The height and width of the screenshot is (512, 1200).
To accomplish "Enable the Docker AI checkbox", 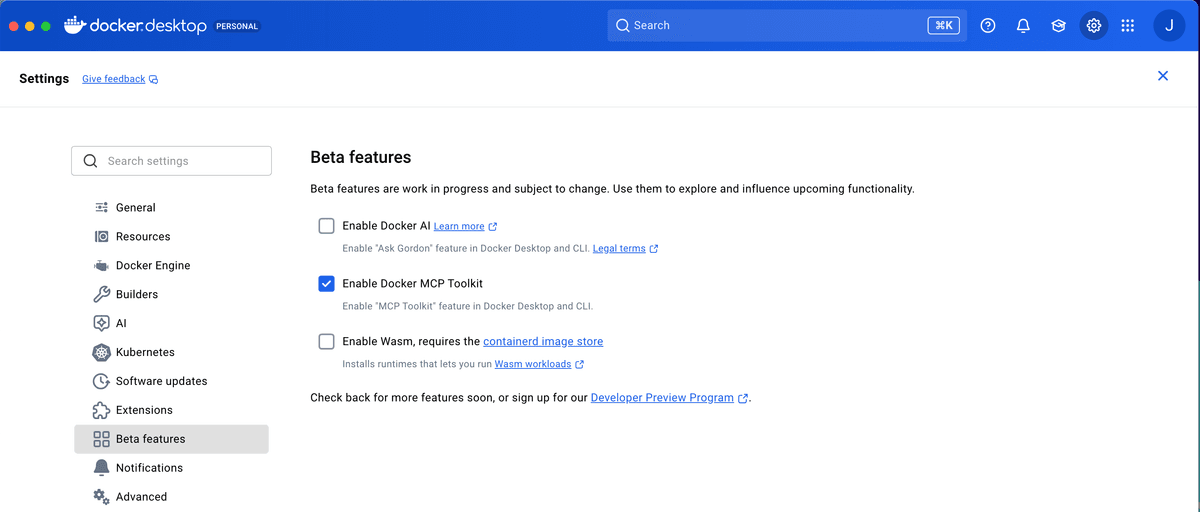I will point(326,226).
